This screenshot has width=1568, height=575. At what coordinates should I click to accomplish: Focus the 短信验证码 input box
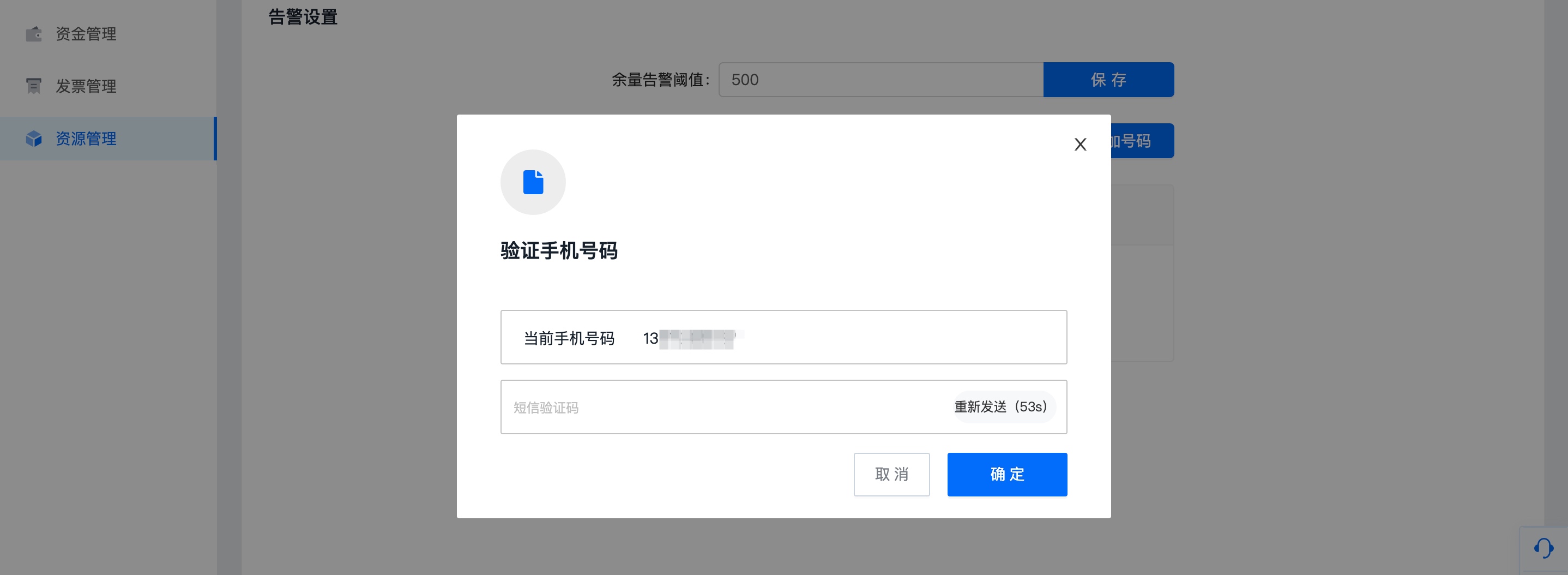[725, 408]
